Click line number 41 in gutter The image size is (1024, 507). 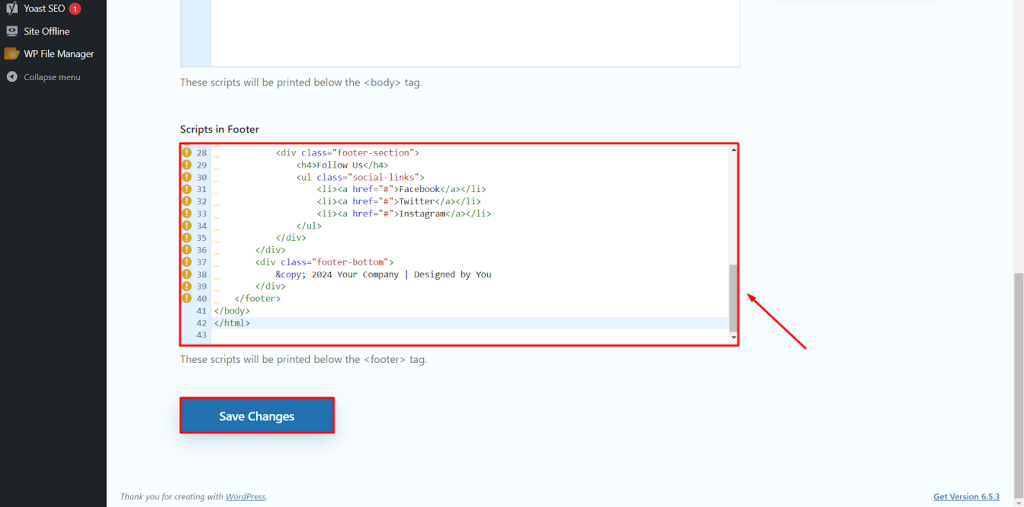(x=201, y=311)
